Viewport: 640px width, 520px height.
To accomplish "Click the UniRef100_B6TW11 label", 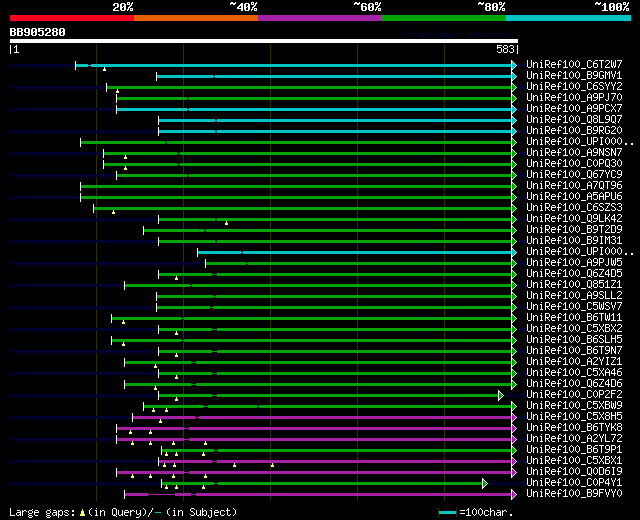I will click(574, 318).
